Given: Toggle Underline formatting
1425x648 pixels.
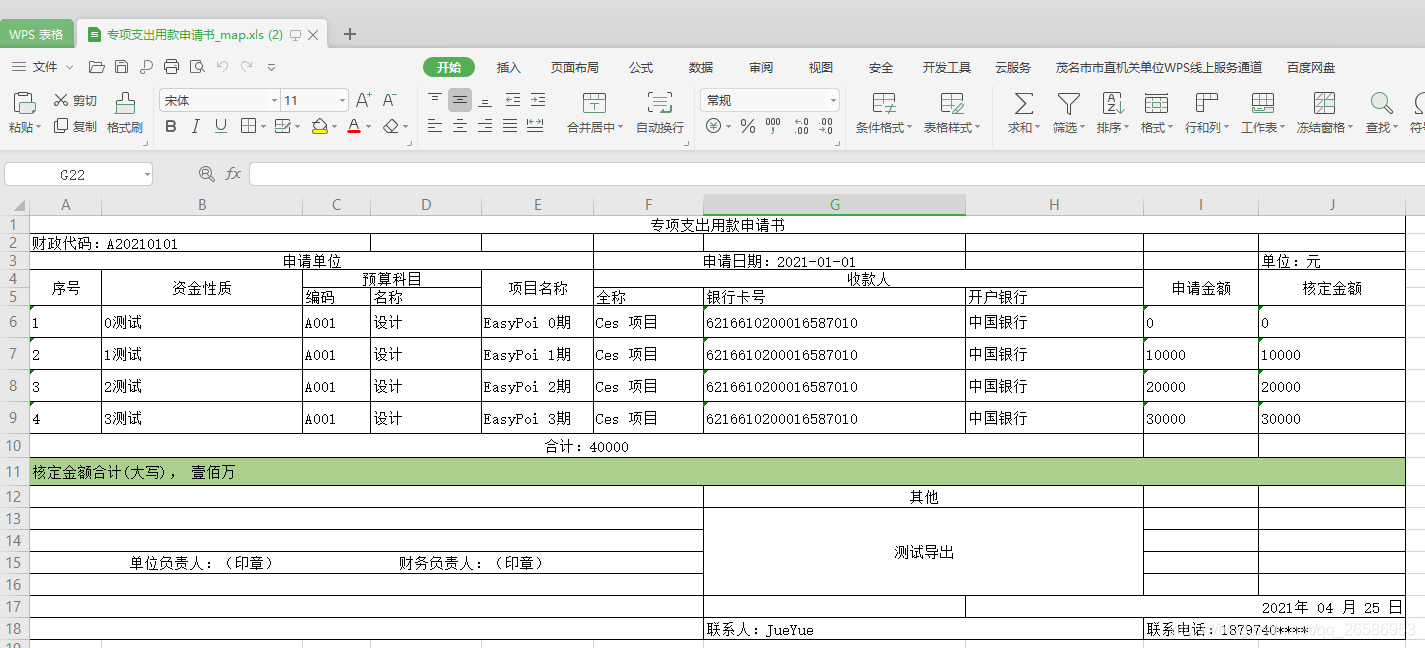Looking at the screenshot, I should (x=221, y=126).
